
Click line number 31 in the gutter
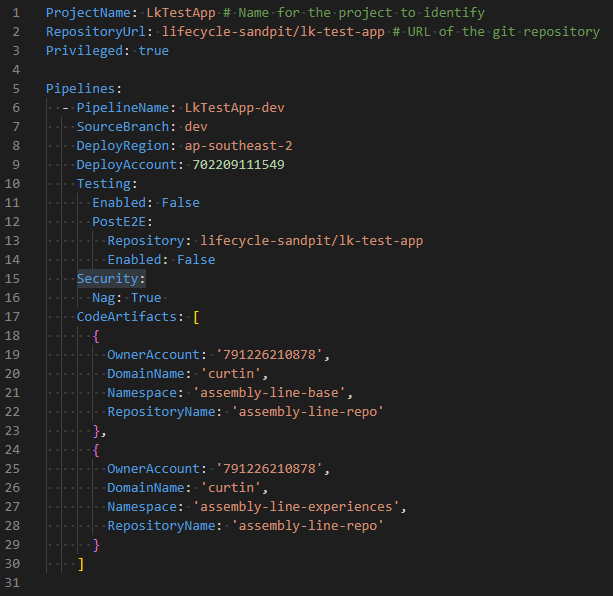click(12, 583)
